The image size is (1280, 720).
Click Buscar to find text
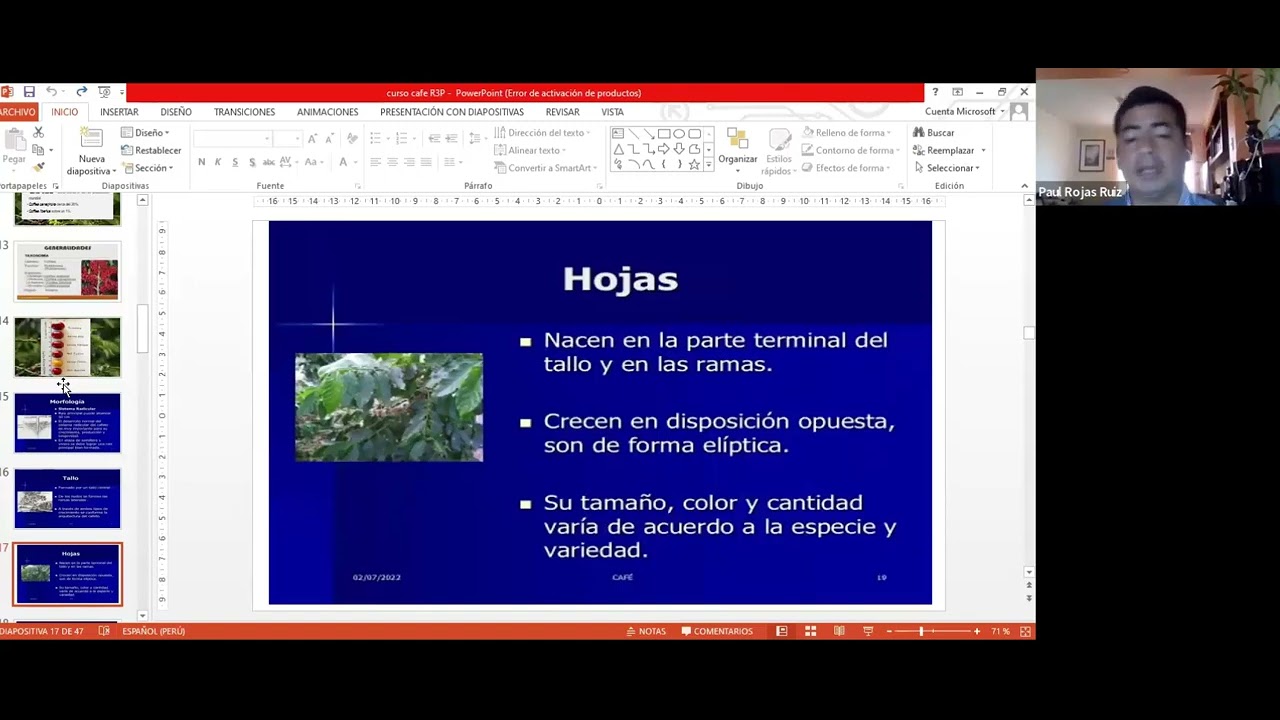pos(933,132)
